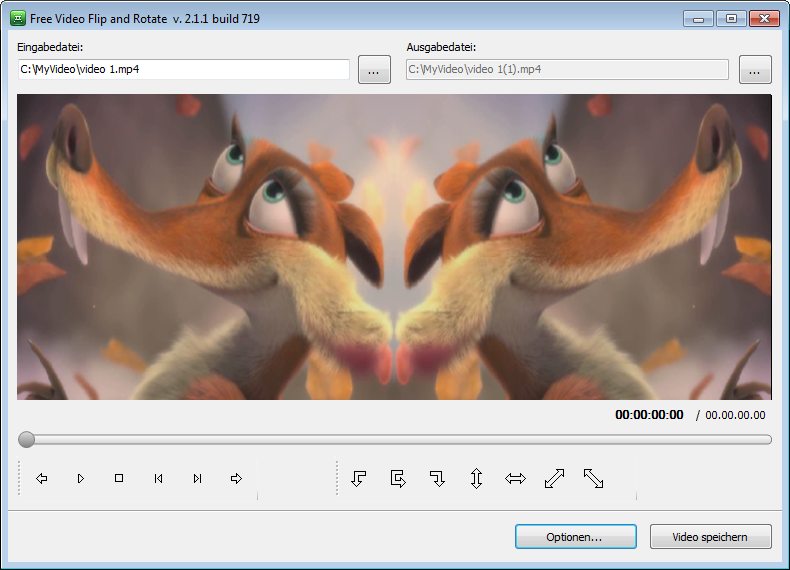Browse for the Ausgabedatei output file
Screen dimensions: 790x570
pos(755,70)
